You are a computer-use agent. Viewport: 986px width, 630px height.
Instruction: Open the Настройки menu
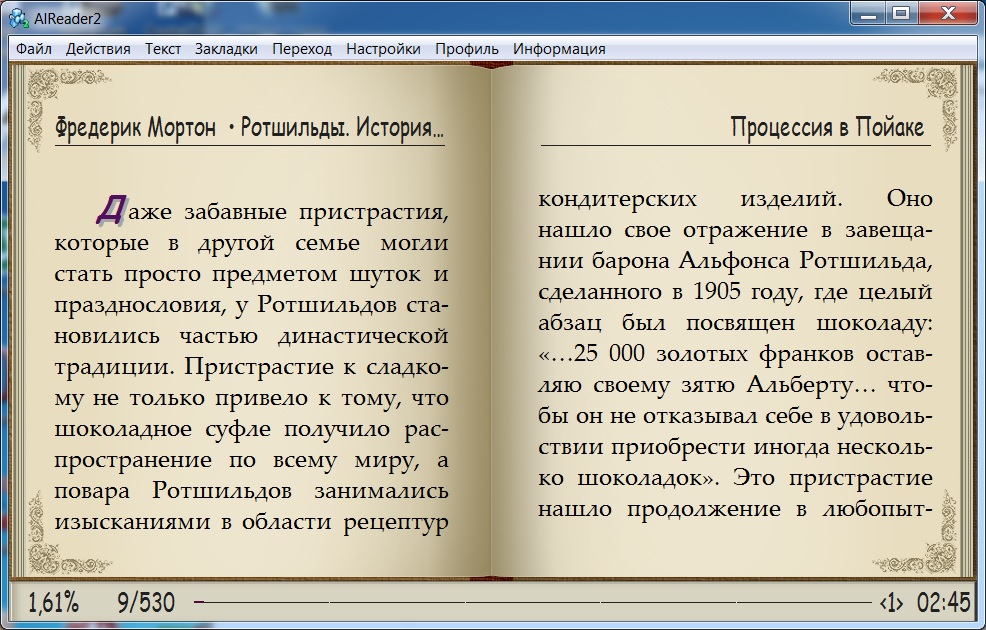coord(384,49)
